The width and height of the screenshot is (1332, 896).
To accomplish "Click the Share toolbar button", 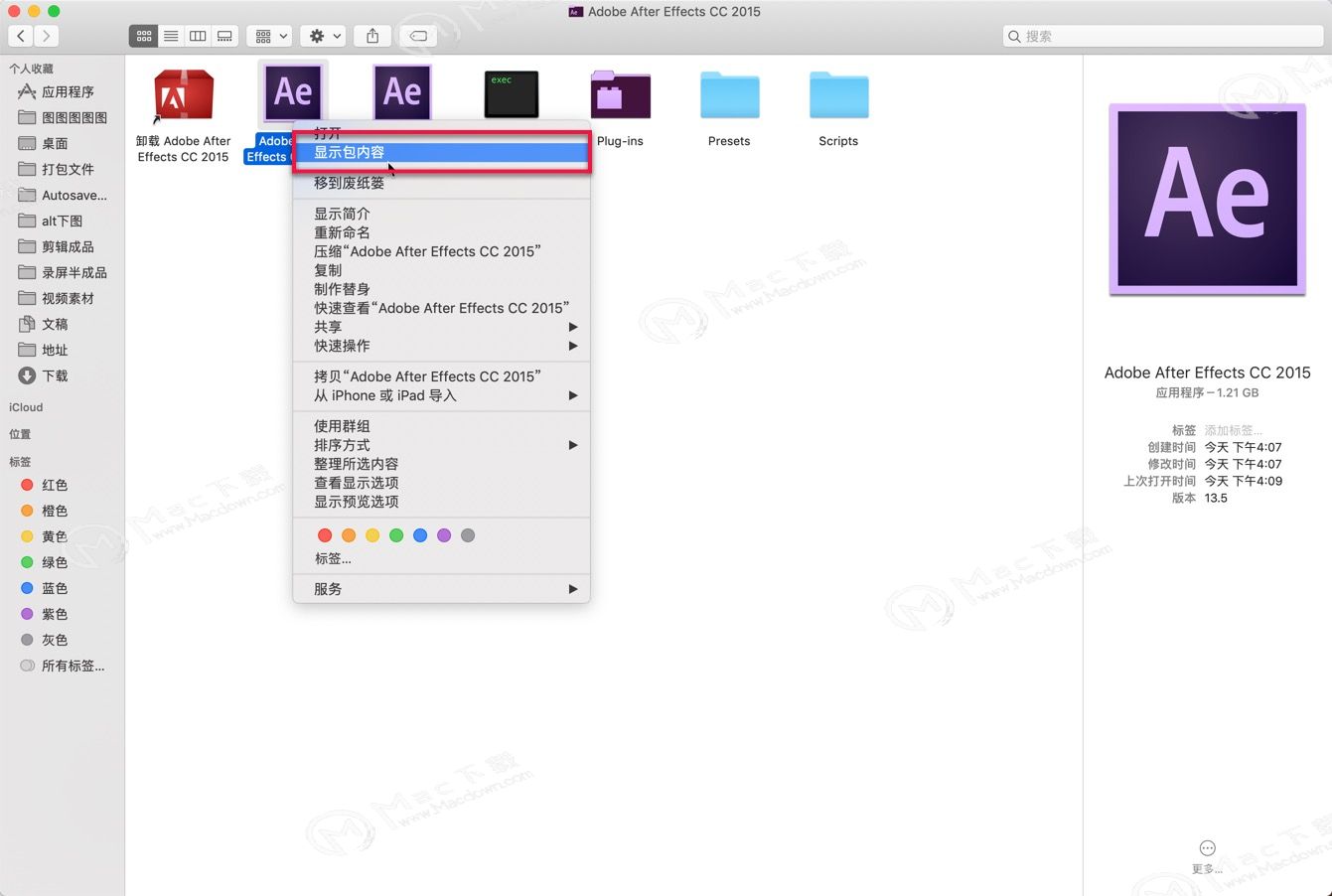I will point(372,36).
